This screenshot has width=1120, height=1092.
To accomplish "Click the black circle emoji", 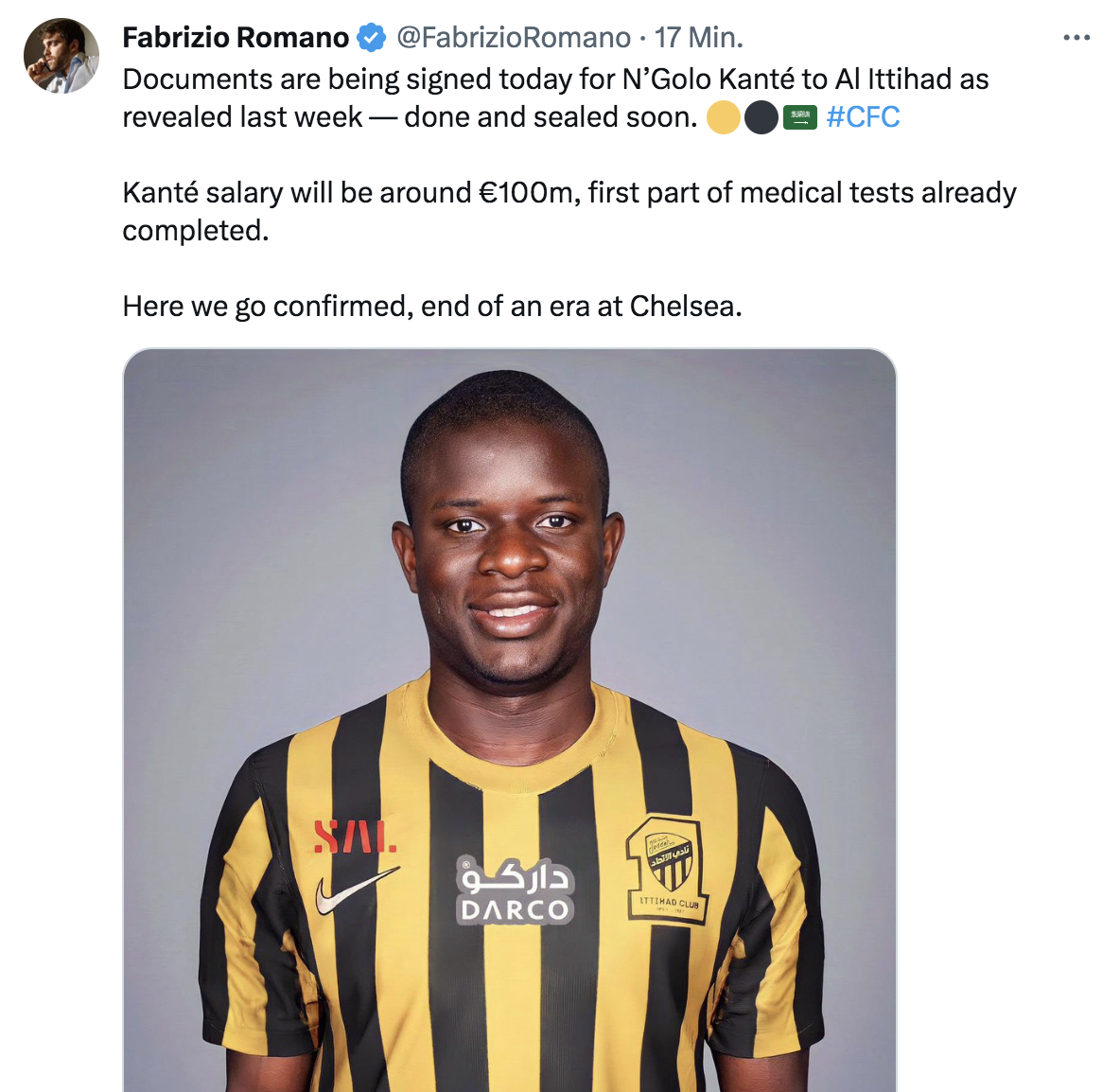I will tap(761, 117).
